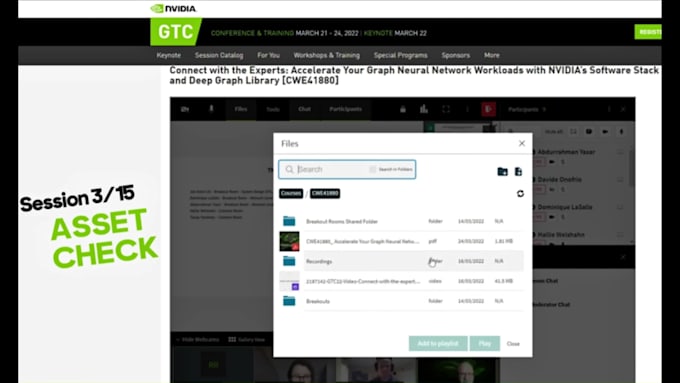Close the chat panel with X

[x=623, y=257]
